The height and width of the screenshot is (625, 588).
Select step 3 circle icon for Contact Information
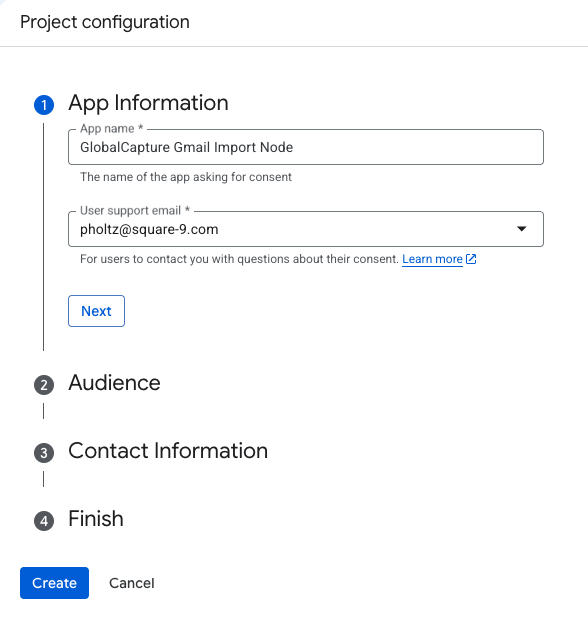point(44,453)
